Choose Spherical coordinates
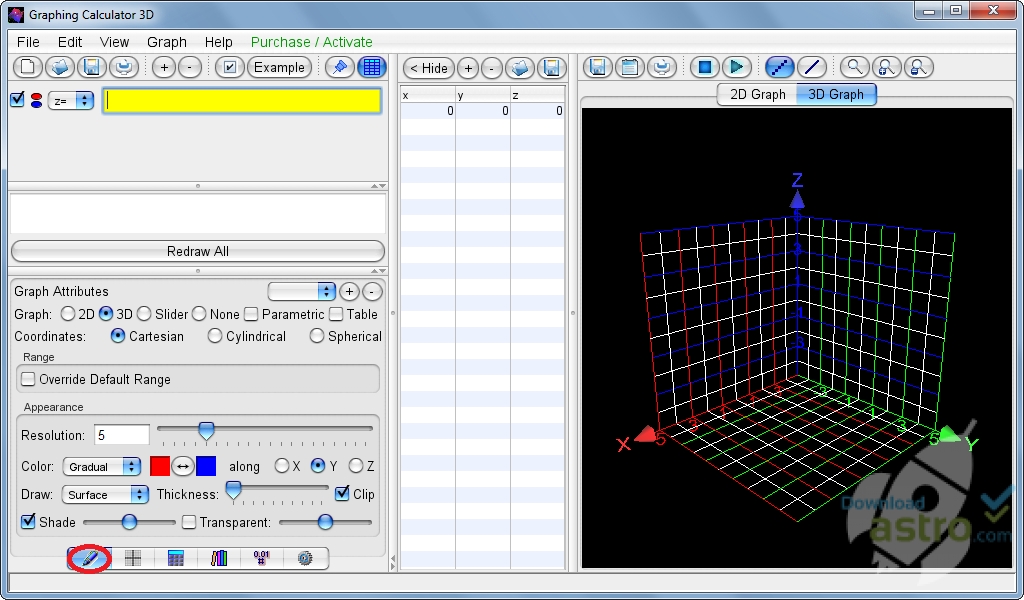The height and width of the screenshot is (600, 1024). coord(317,336)
